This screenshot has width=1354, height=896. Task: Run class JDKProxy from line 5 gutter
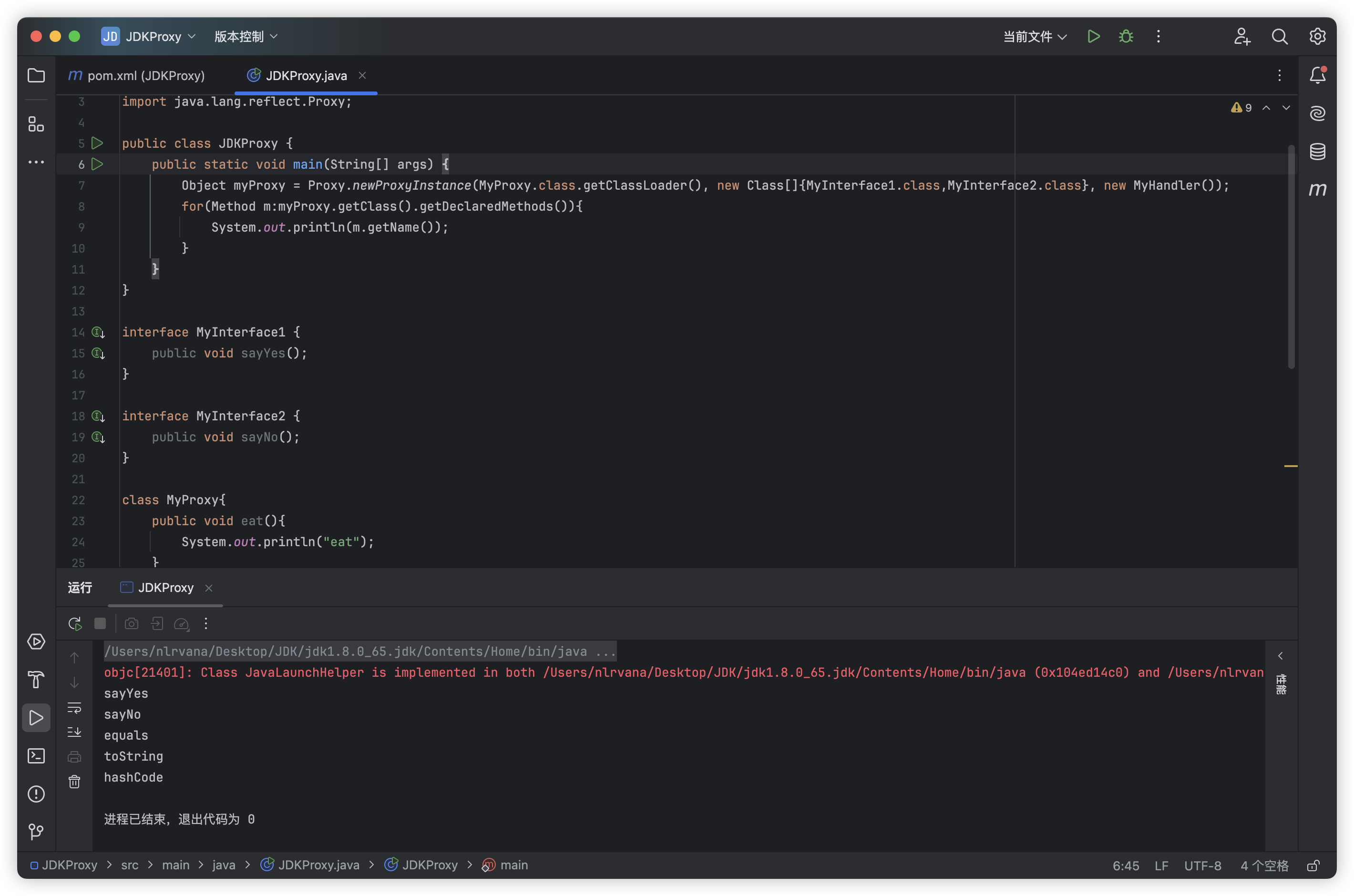98,143
